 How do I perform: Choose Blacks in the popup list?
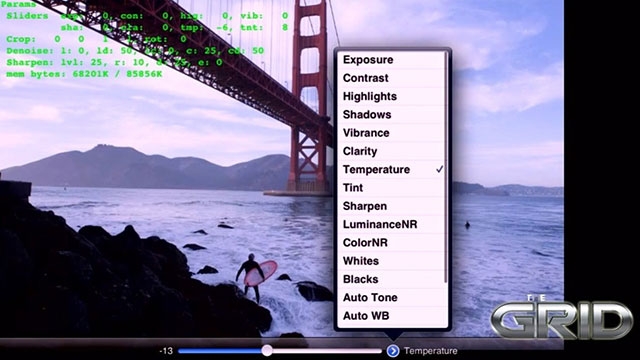(391, 279)
